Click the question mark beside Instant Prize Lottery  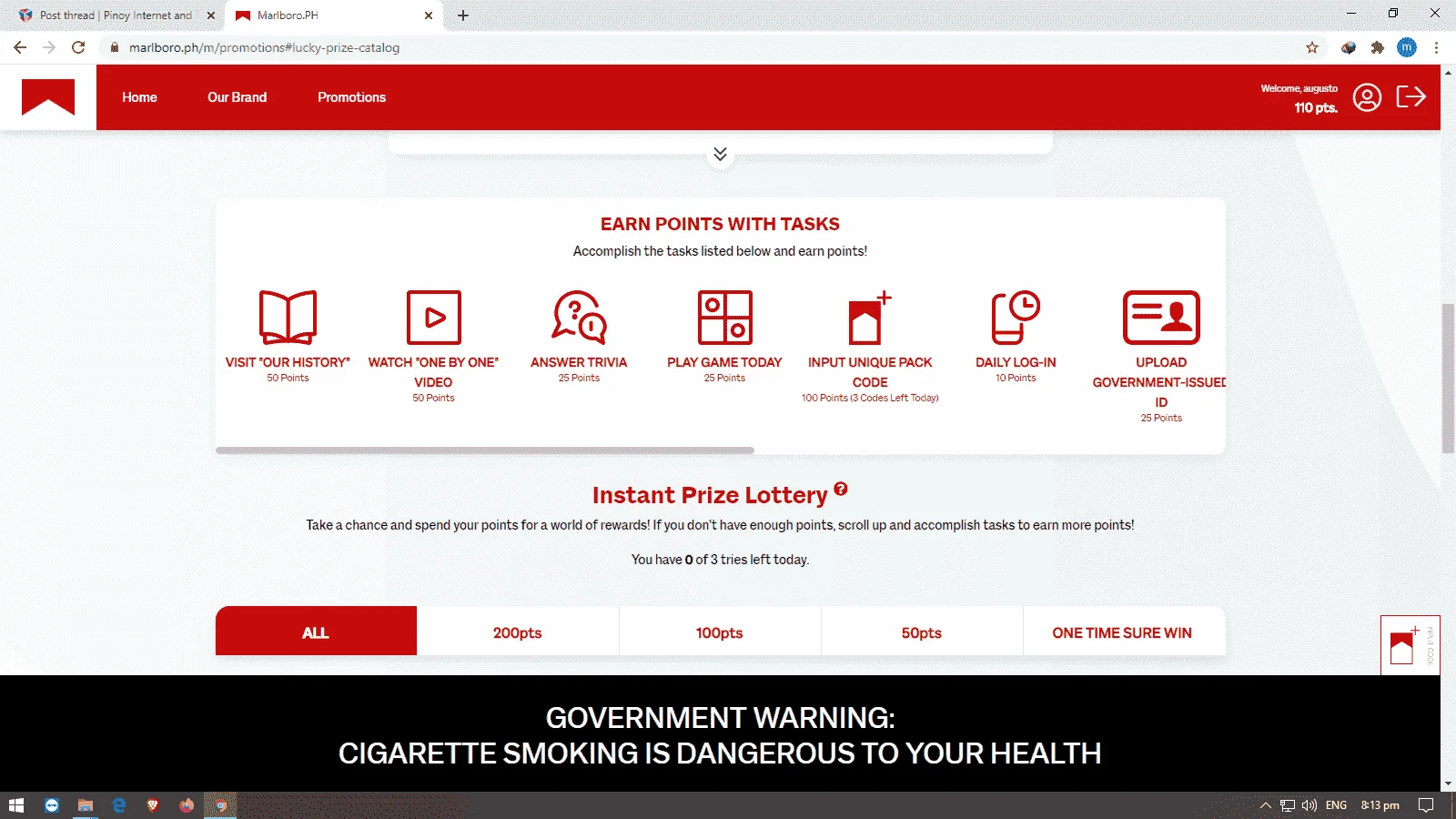coord(841,489)
